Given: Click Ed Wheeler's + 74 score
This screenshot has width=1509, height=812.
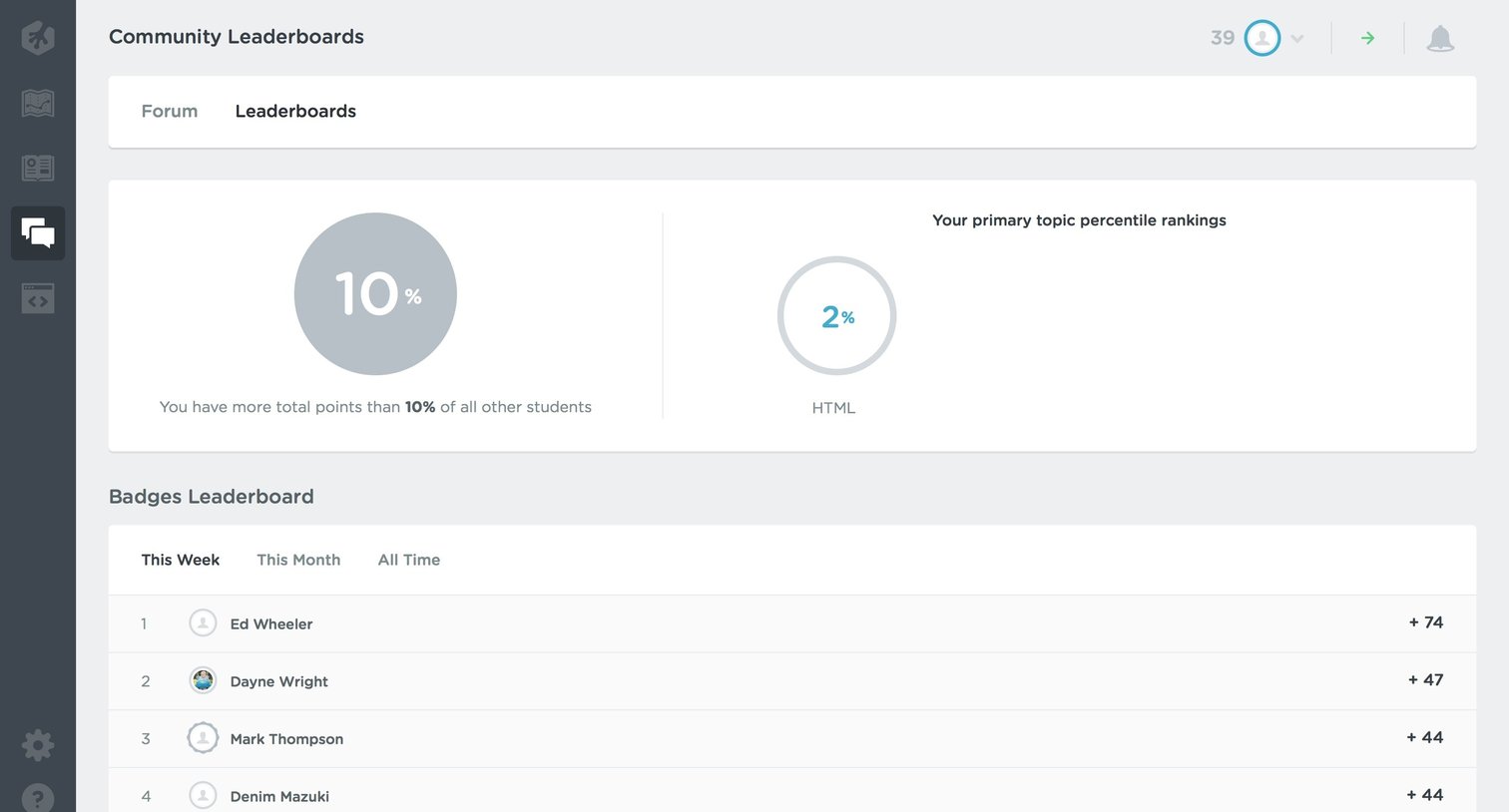Looking at the screenshot, I should coord(1426,622).
